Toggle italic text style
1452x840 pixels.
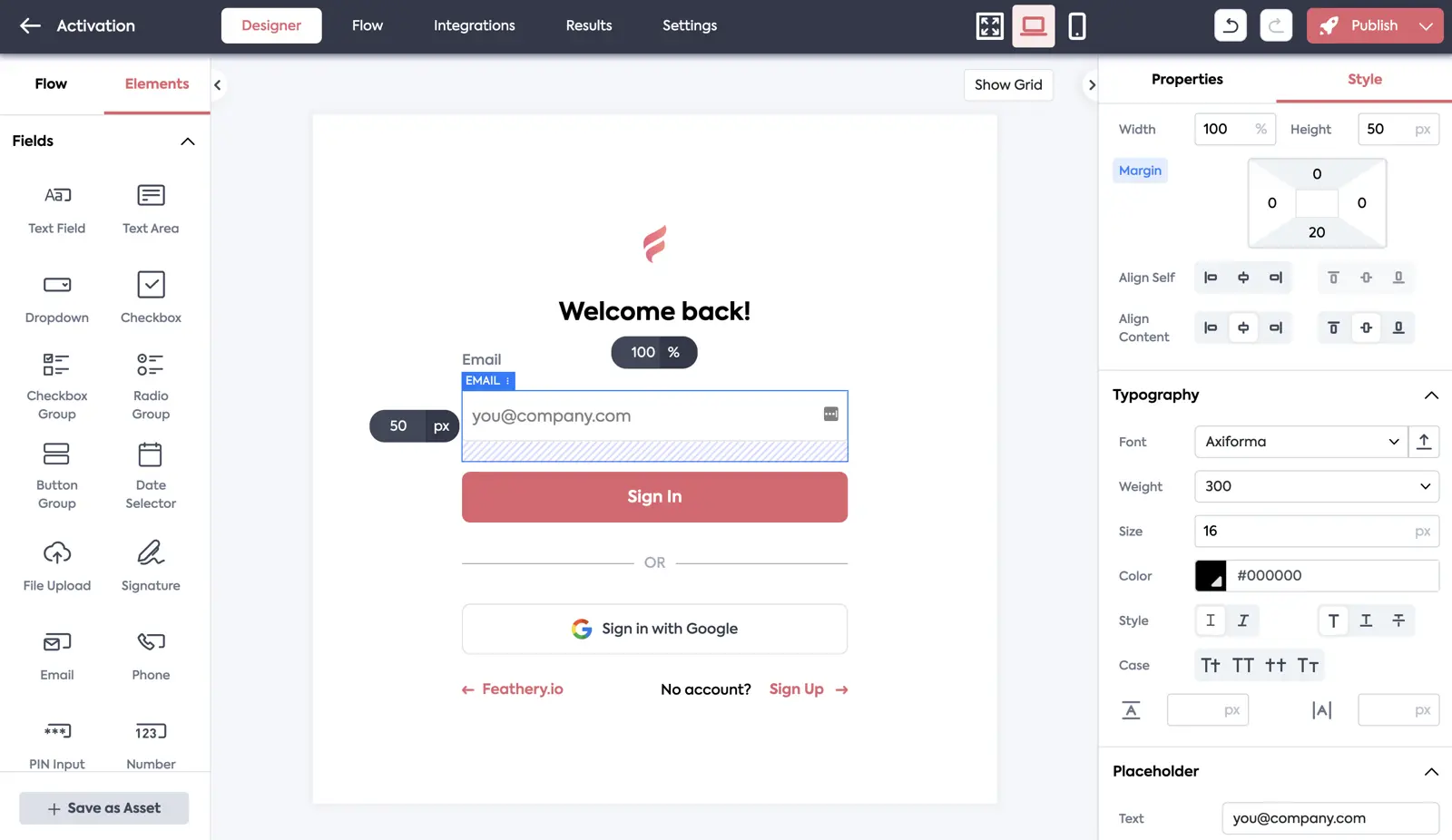tap(1243, 620)
